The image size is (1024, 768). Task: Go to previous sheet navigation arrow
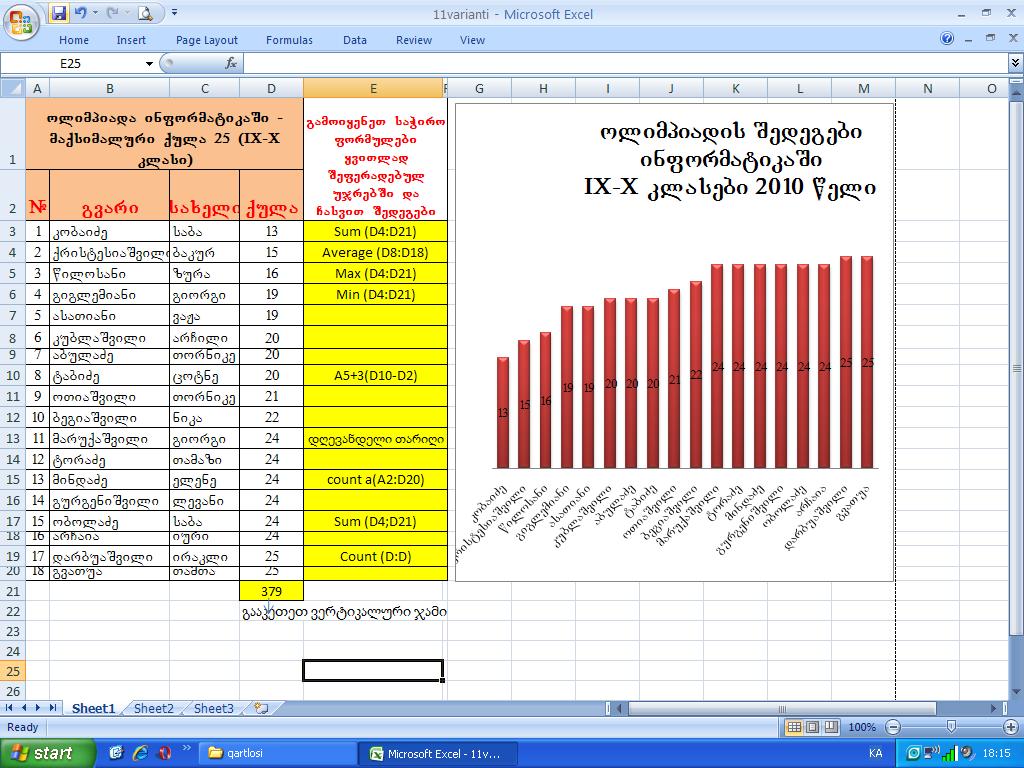pyautogui.click(x=24, y=708)
